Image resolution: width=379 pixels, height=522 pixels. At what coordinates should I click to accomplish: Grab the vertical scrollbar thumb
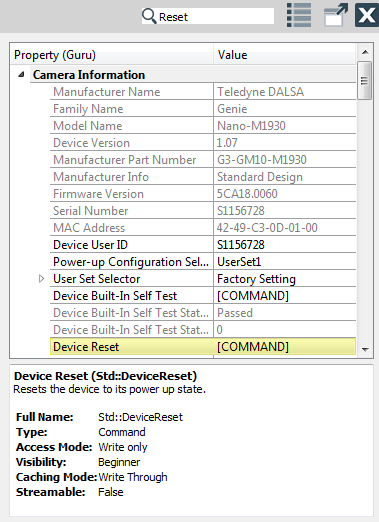pos(364,80)
